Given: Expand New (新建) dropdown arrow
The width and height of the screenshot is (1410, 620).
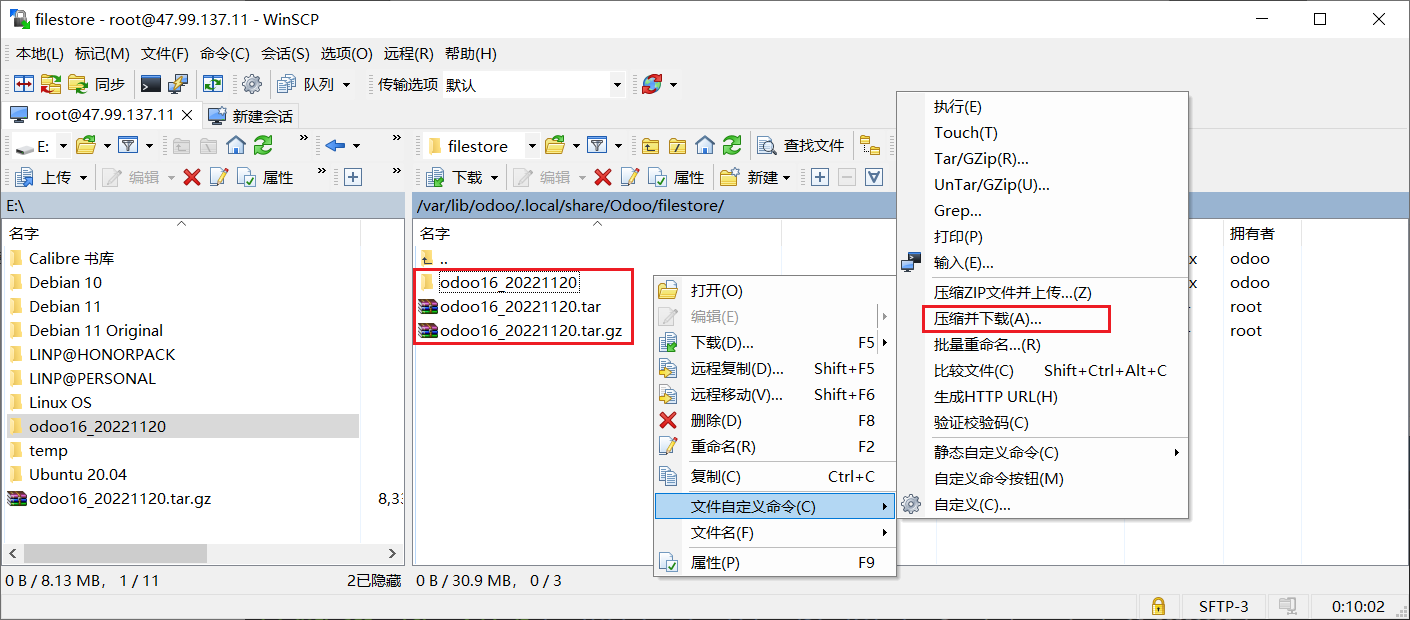Looking at the screenshot, I should [787, 177].
